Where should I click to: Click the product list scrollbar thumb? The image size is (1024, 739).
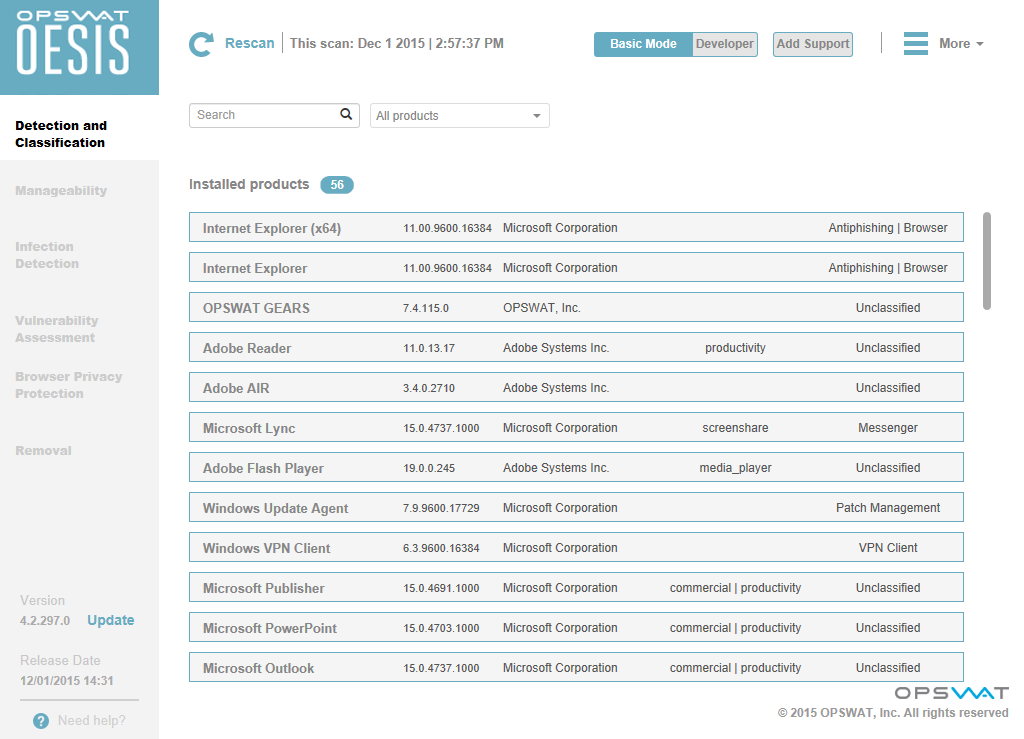point(987,260)
